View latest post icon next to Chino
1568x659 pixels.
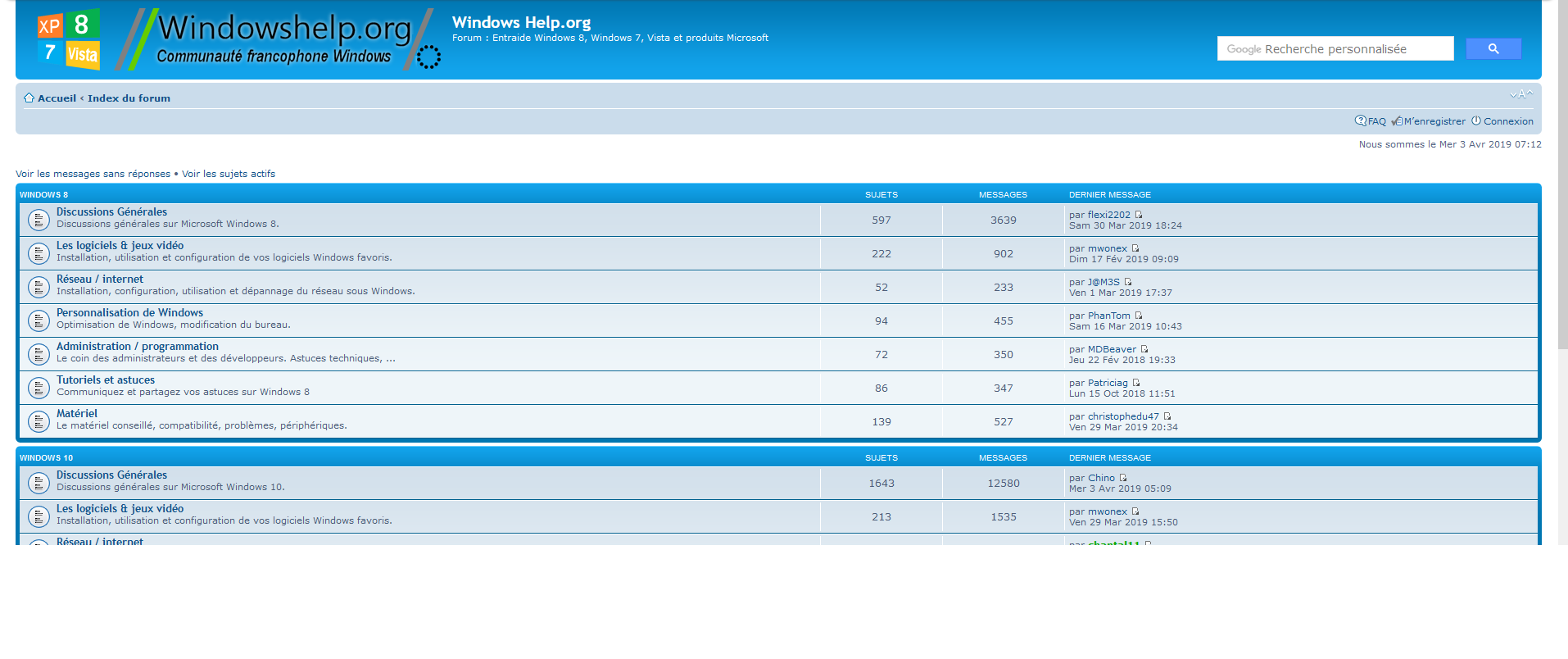(x=1123, y=478)
